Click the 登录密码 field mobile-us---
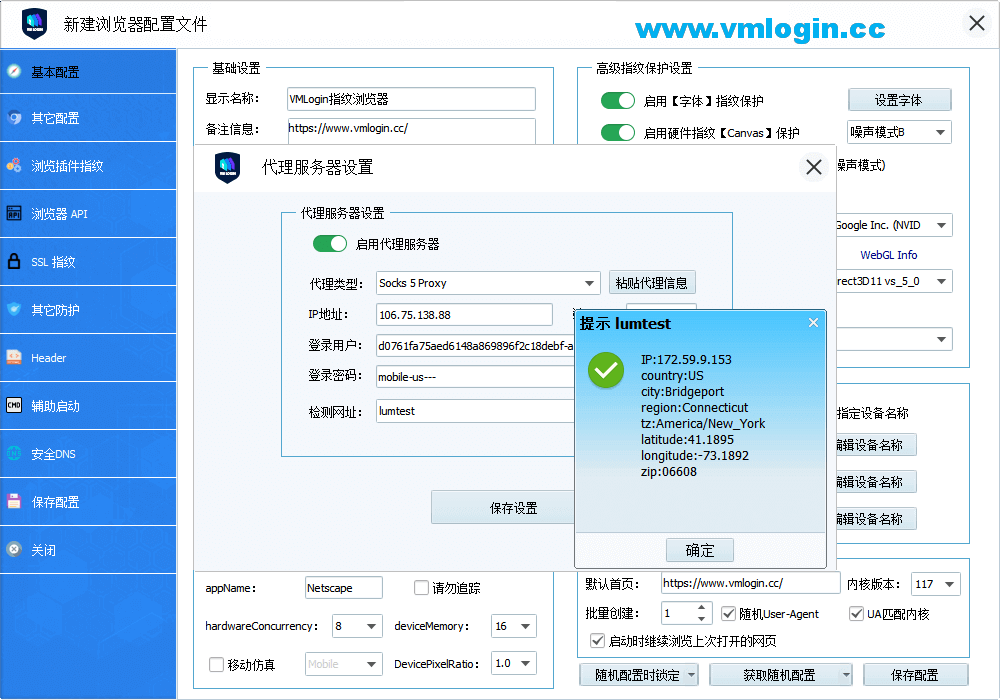Image resolution: width=1000 pixels, height=700 pixels. click(475, 377)
